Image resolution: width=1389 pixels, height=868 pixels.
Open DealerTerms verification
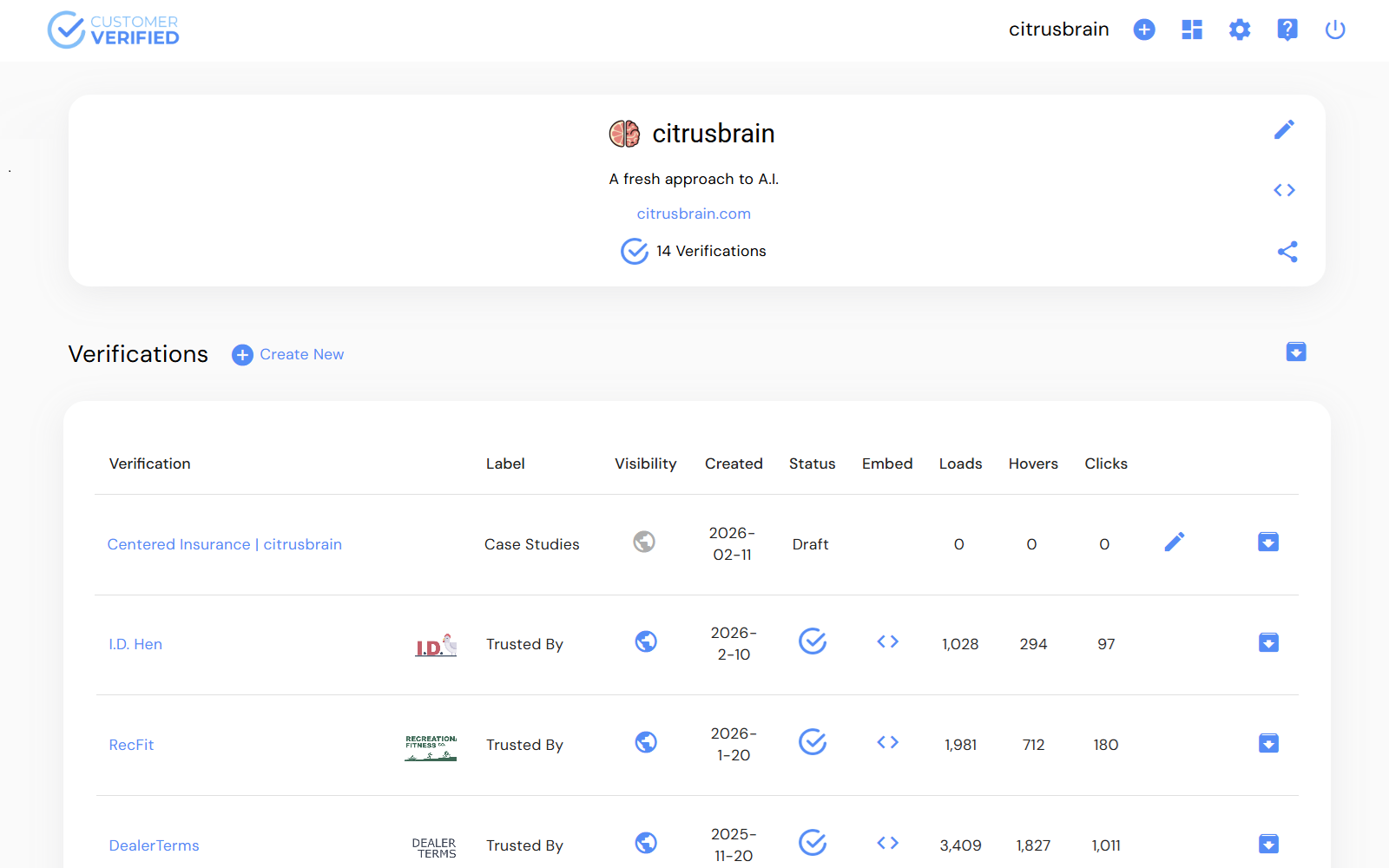[x=154, y=845]
